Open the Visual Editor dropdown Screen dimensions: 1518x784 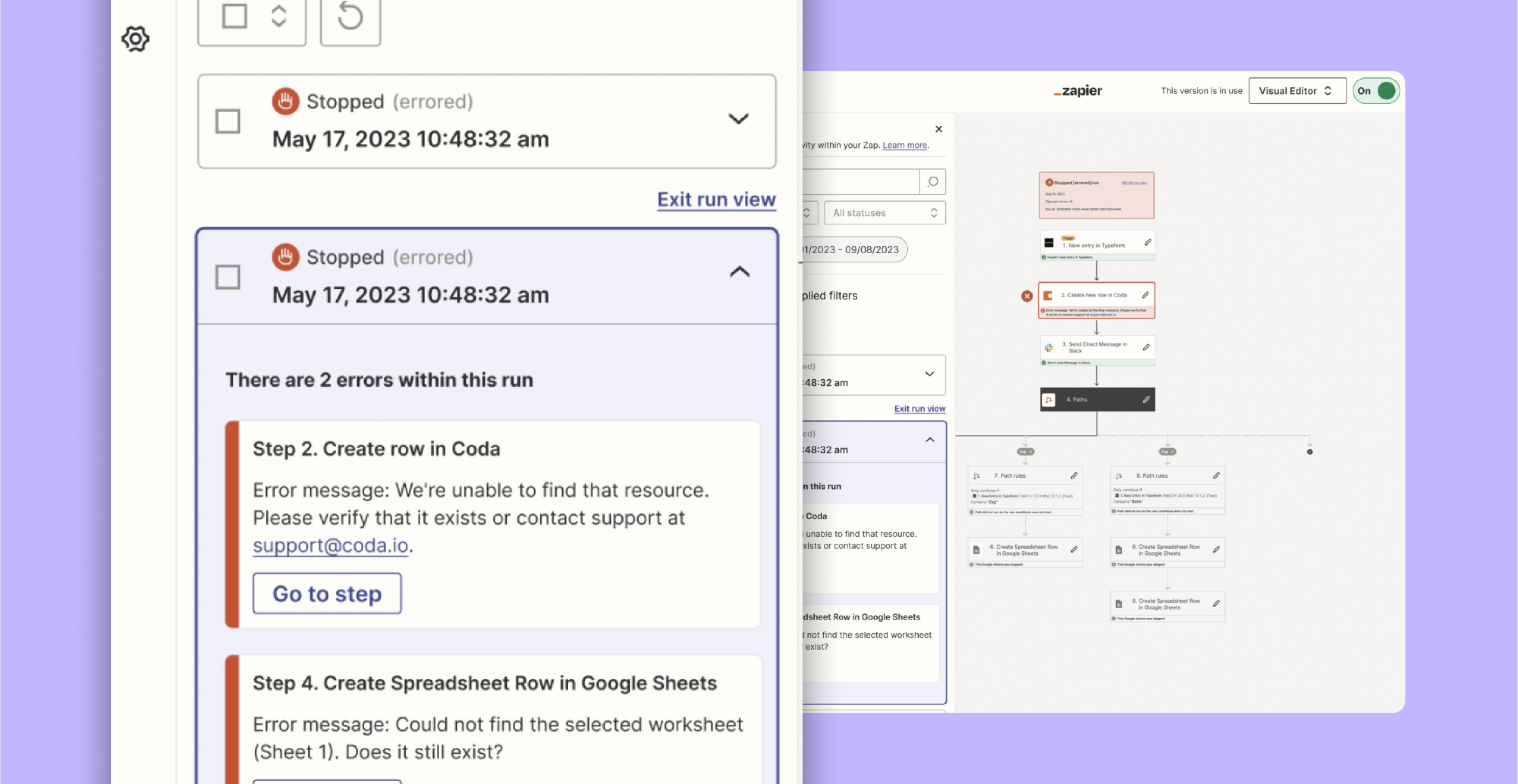click(1298, 91)
